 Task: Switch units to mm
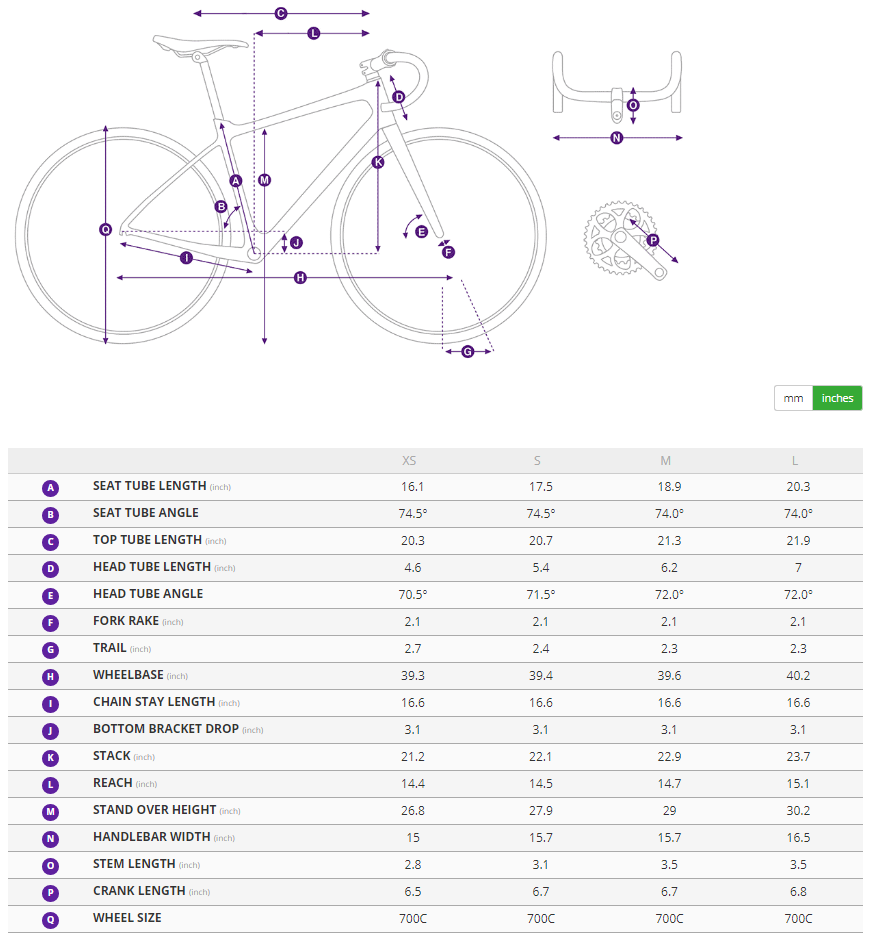tap(793, 398)
